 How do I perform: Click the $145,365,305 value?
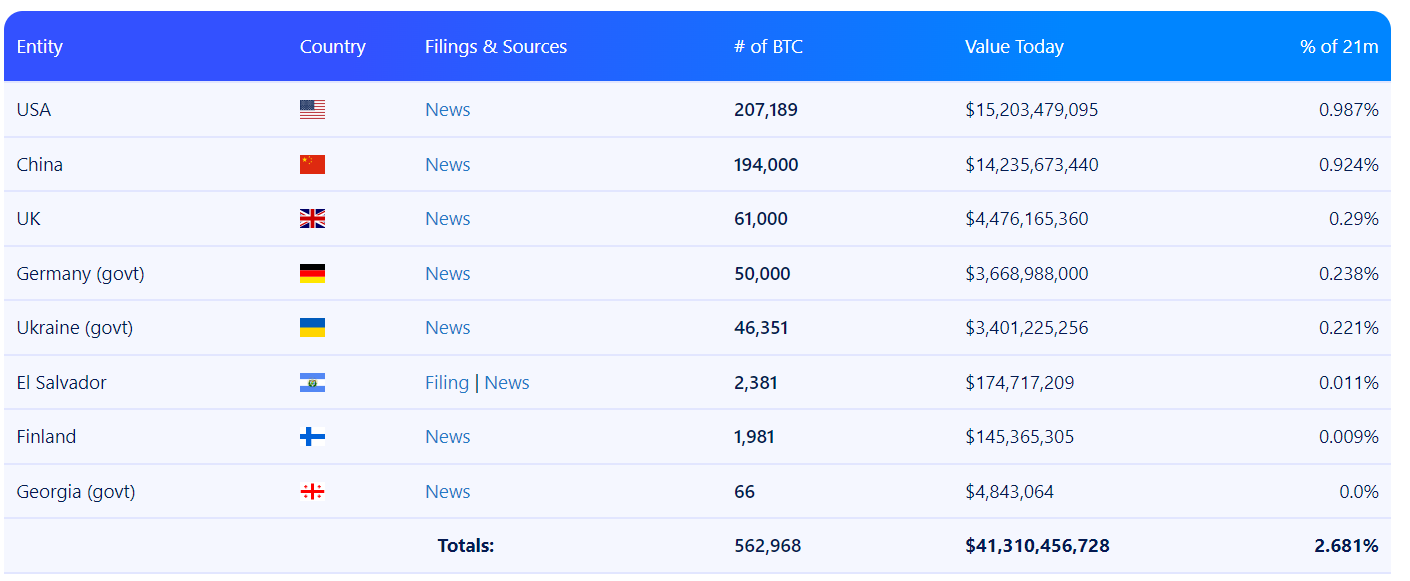point(1020,437)
